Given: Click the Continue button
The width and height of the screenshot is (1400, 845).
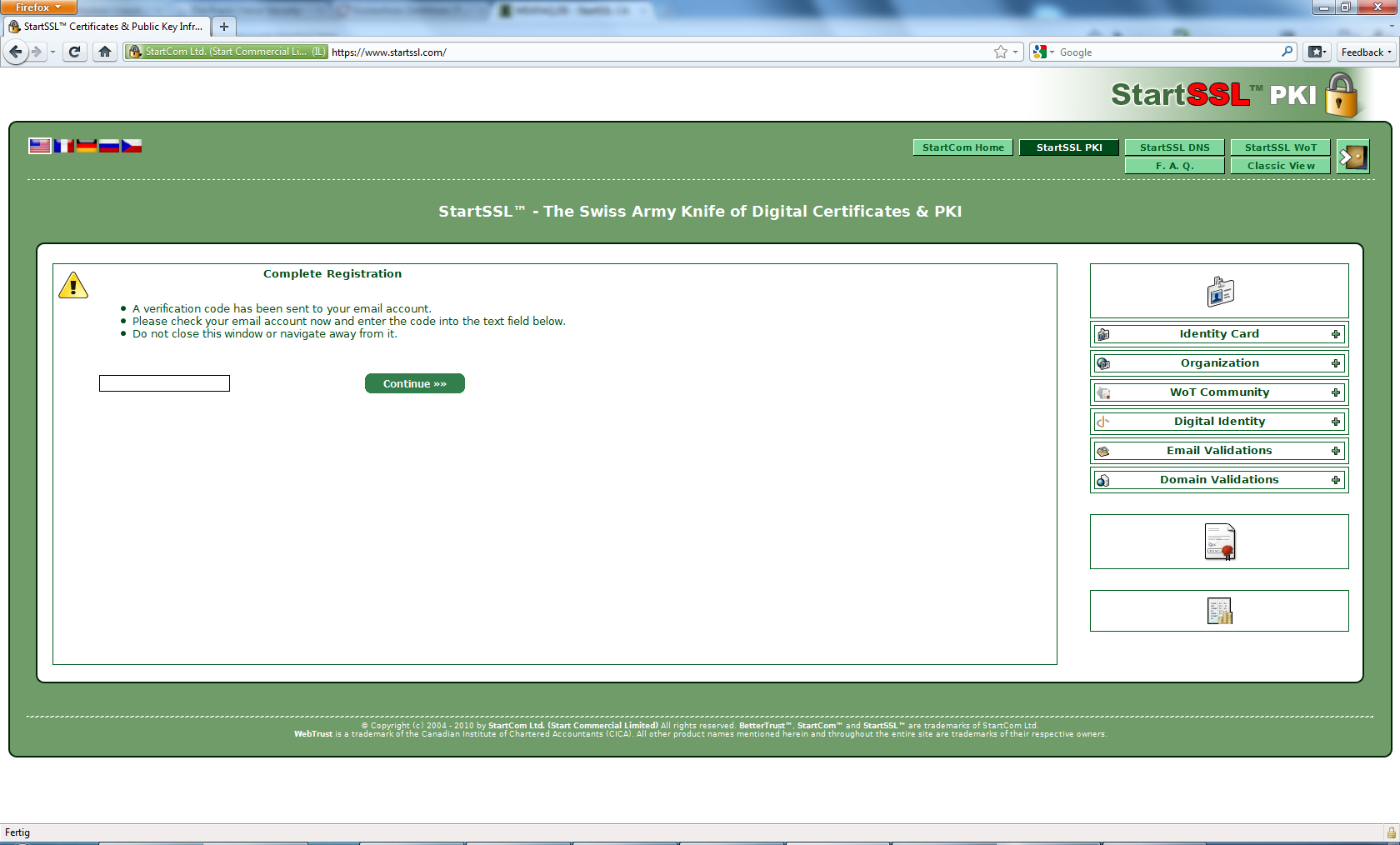Looking at the screenshot, I should [x=415, y=383].
